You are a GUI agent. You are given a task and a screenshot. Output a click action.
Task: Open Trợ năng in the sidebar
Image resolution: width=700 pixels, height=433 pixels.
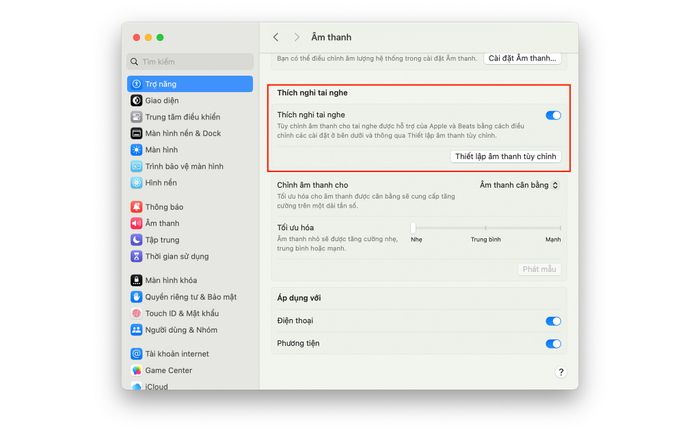tap(190, 84)
